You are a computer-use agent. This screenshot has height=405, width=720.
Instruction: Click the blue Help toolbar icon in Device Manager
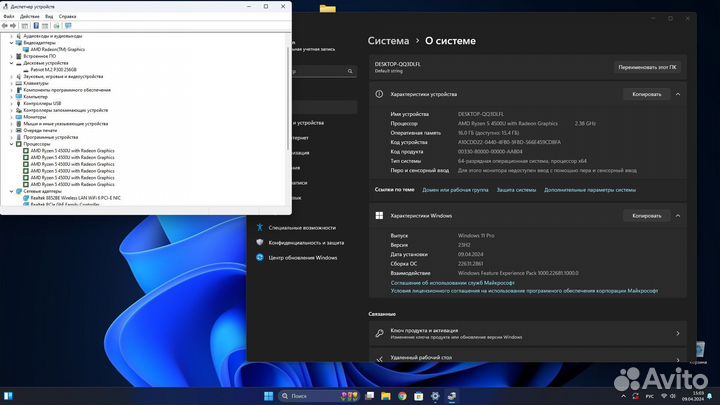tap(36, 26)
